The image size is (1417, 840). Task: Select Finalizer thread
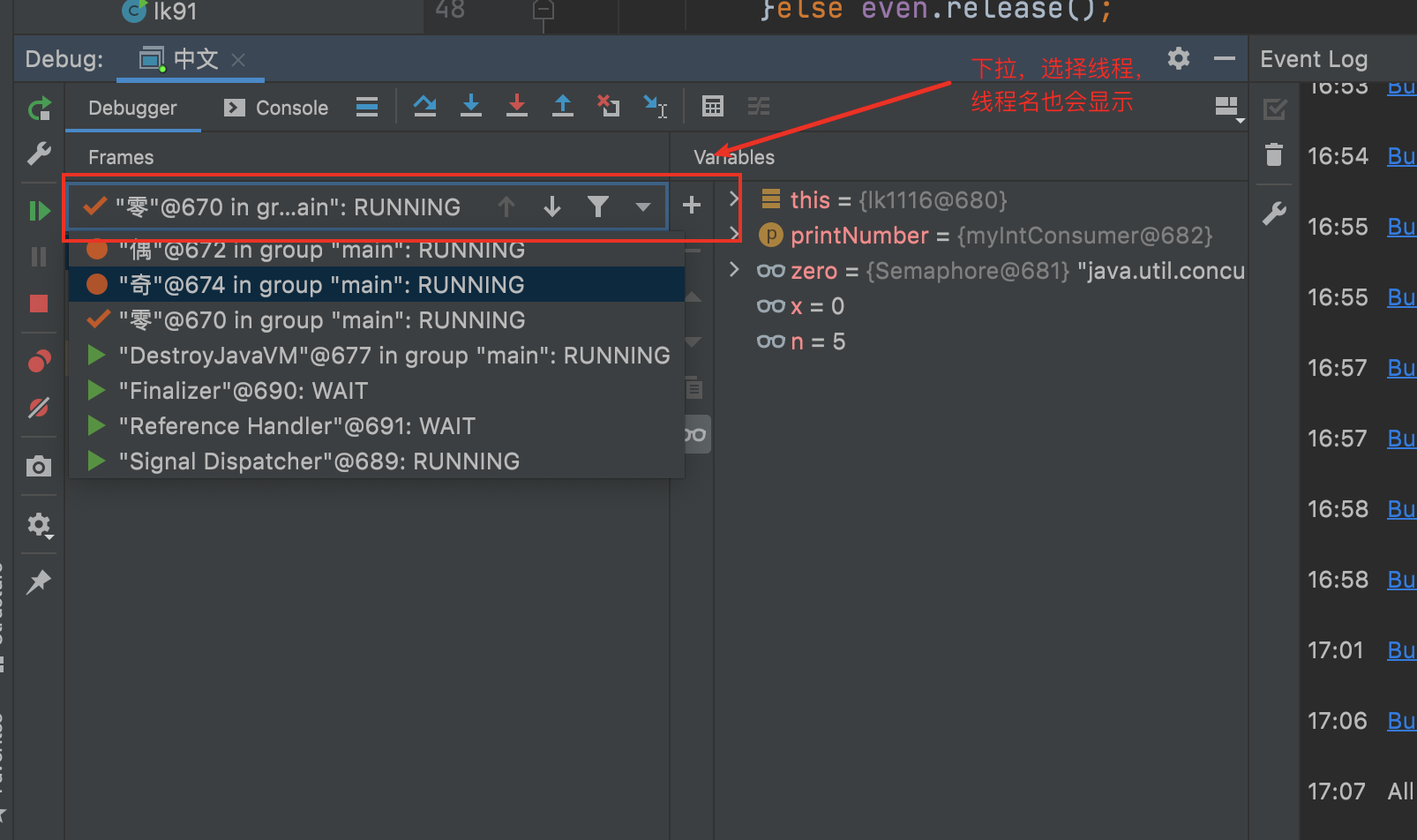tap(377, 391)
